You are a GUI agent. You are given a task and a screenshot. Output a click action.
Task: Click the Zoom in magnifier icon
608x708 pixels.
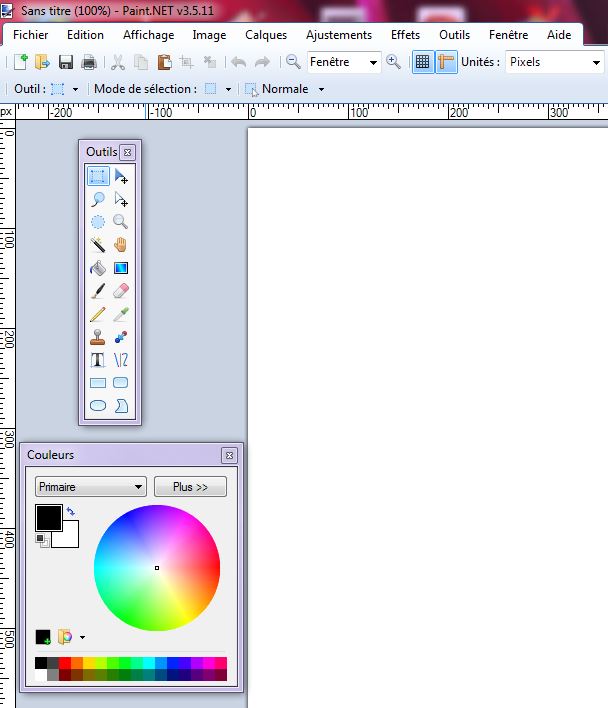(x=393, y=61)
